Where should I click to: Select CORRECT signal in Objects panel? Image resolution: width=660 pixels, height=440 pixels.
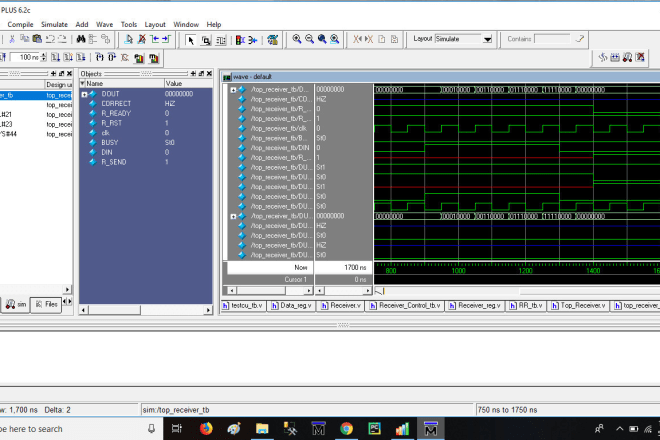116,104
